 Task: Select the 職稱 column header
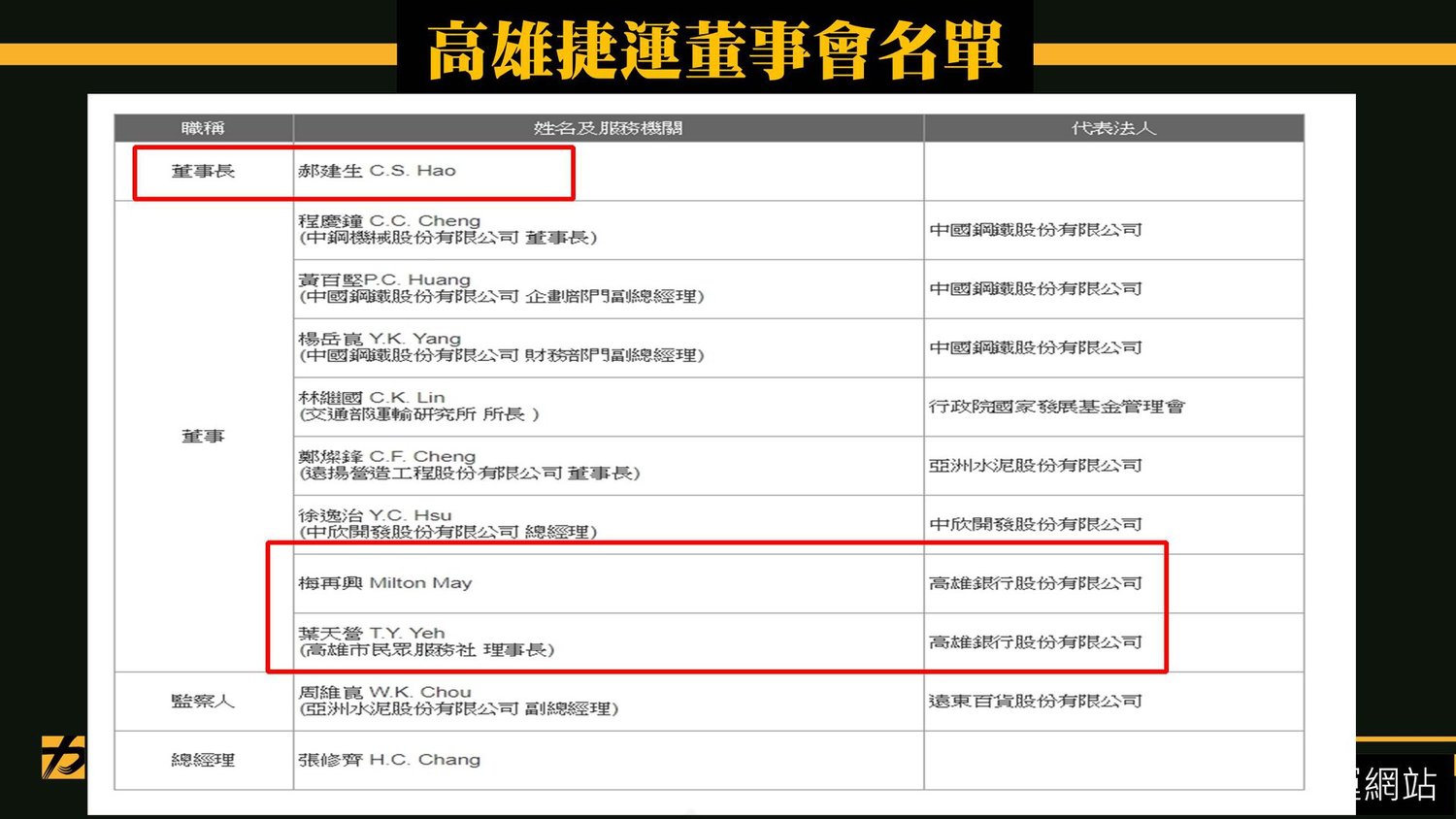(204, 128)
